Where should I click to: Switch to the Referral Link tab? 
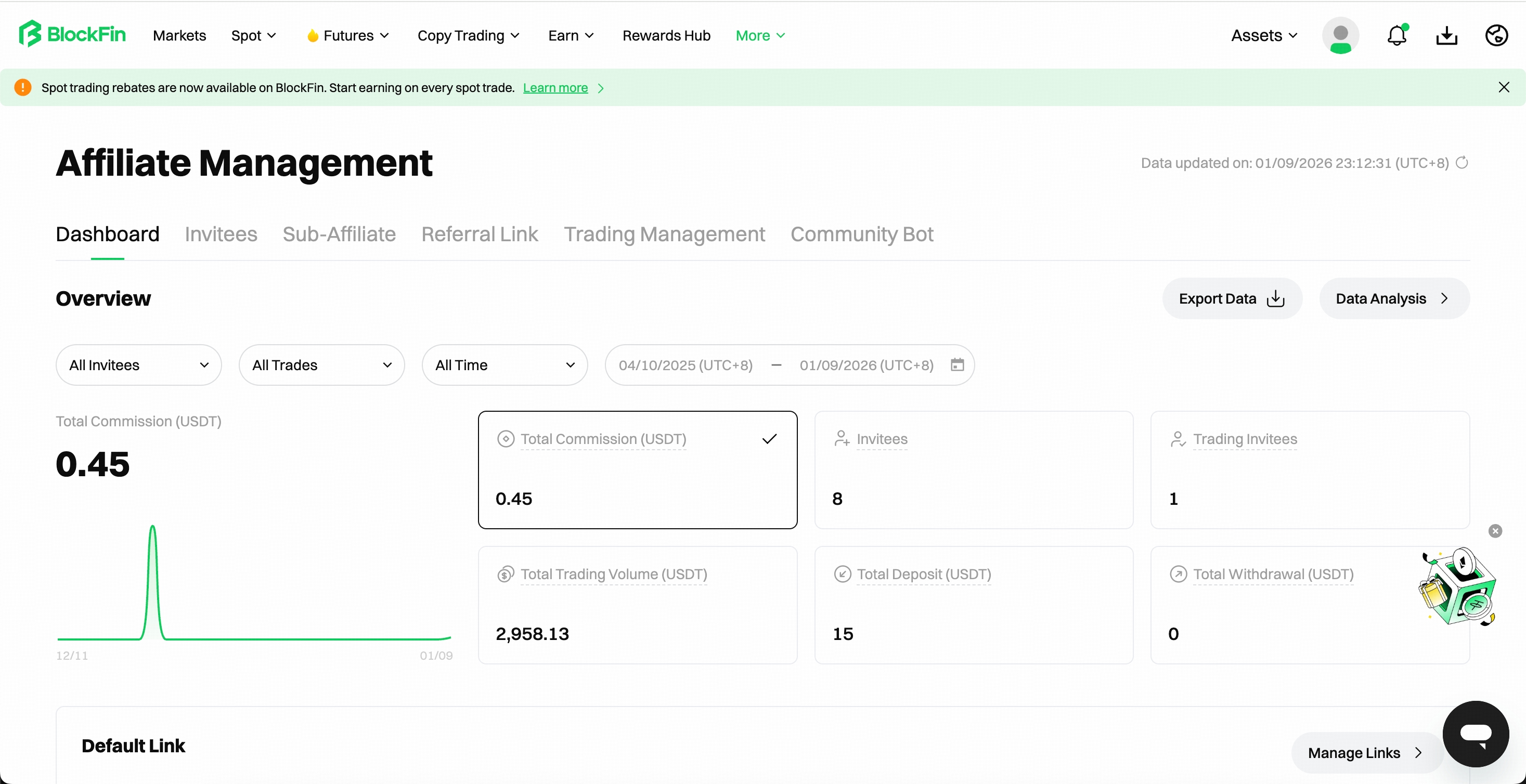[x=479, y=234]
